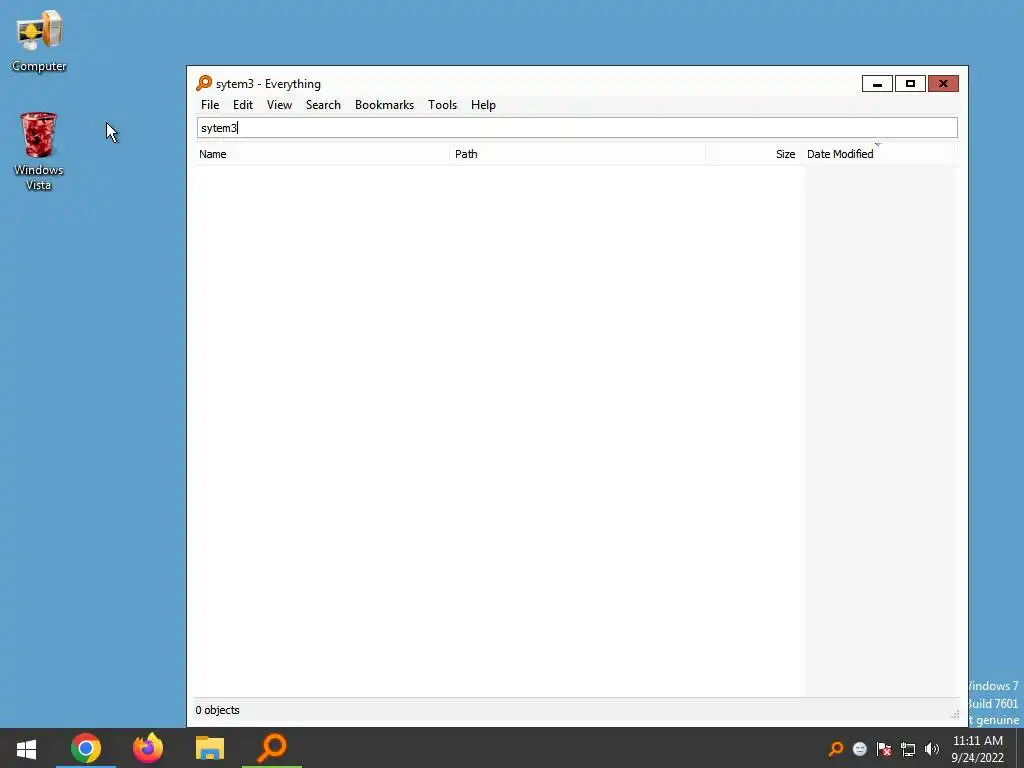Open the Edit menu

tap(242, 104)
